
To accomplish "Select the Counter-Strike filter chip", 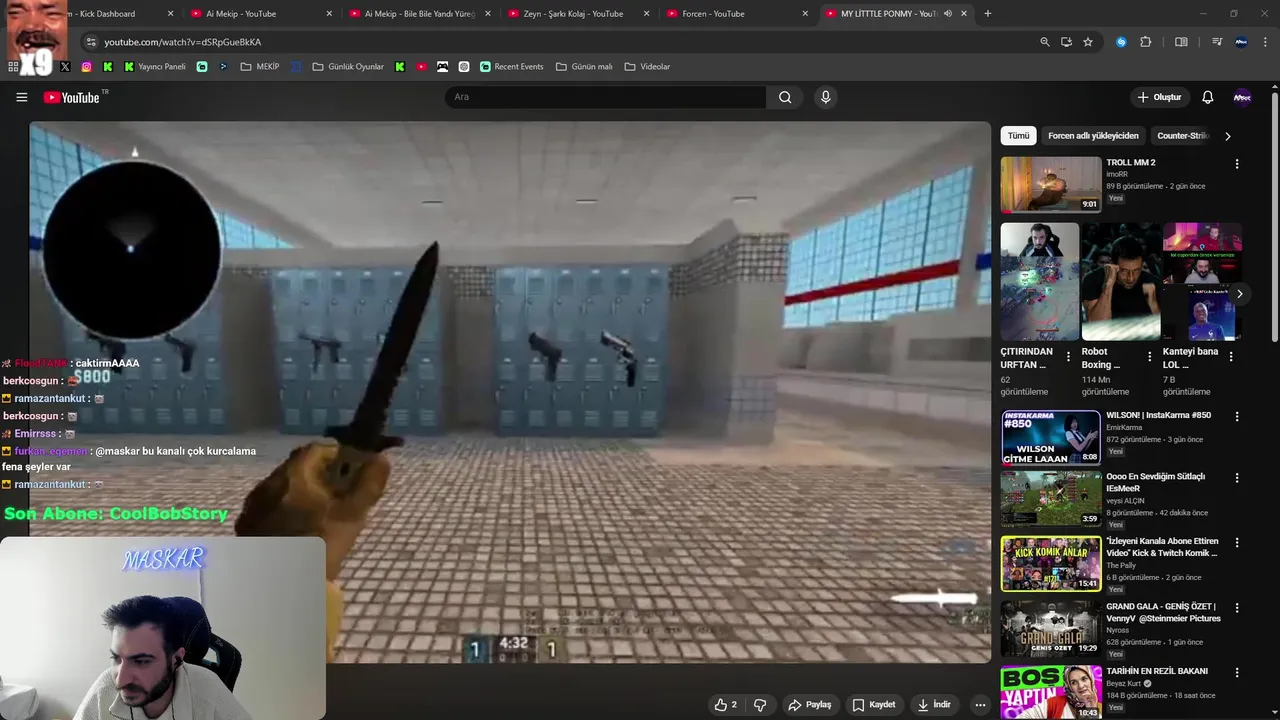I will click(1182, 136).
